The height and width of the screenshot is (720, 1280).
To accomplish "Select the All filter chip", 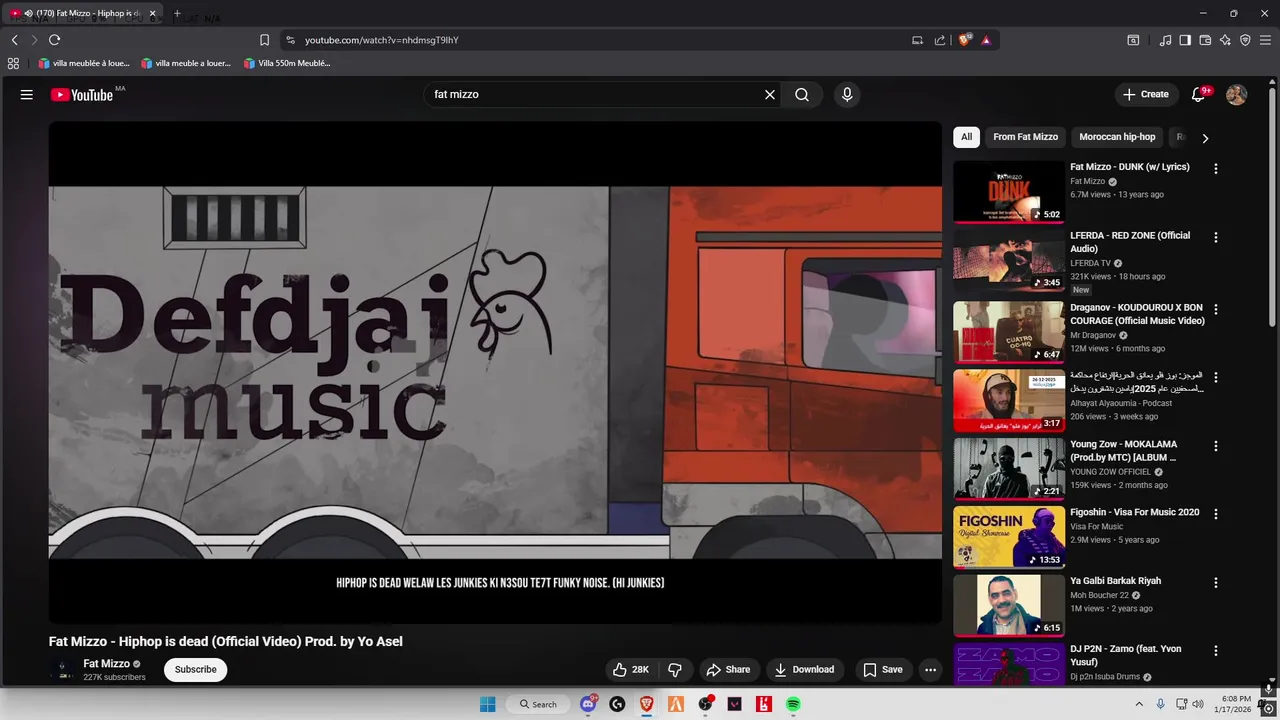I will [x=966, y=137].
